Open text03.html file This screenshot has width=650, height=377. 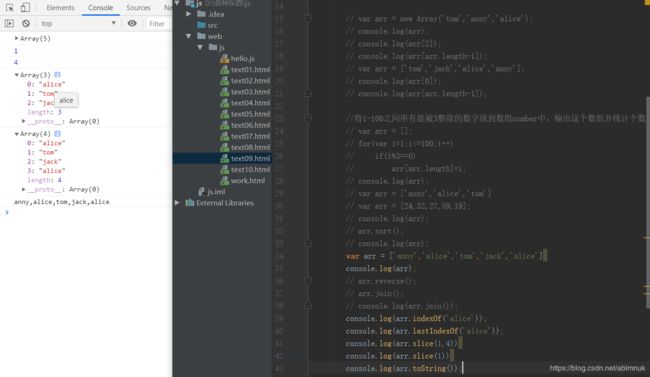point(250,92)
